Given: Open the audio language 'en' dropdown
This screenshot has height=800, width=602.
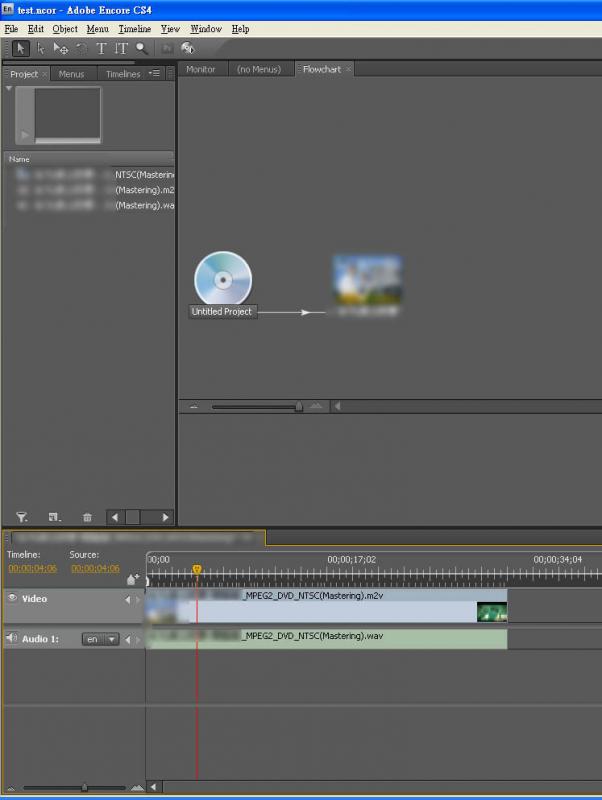Looking at the screenshot, I should click(x=112, y=639).
